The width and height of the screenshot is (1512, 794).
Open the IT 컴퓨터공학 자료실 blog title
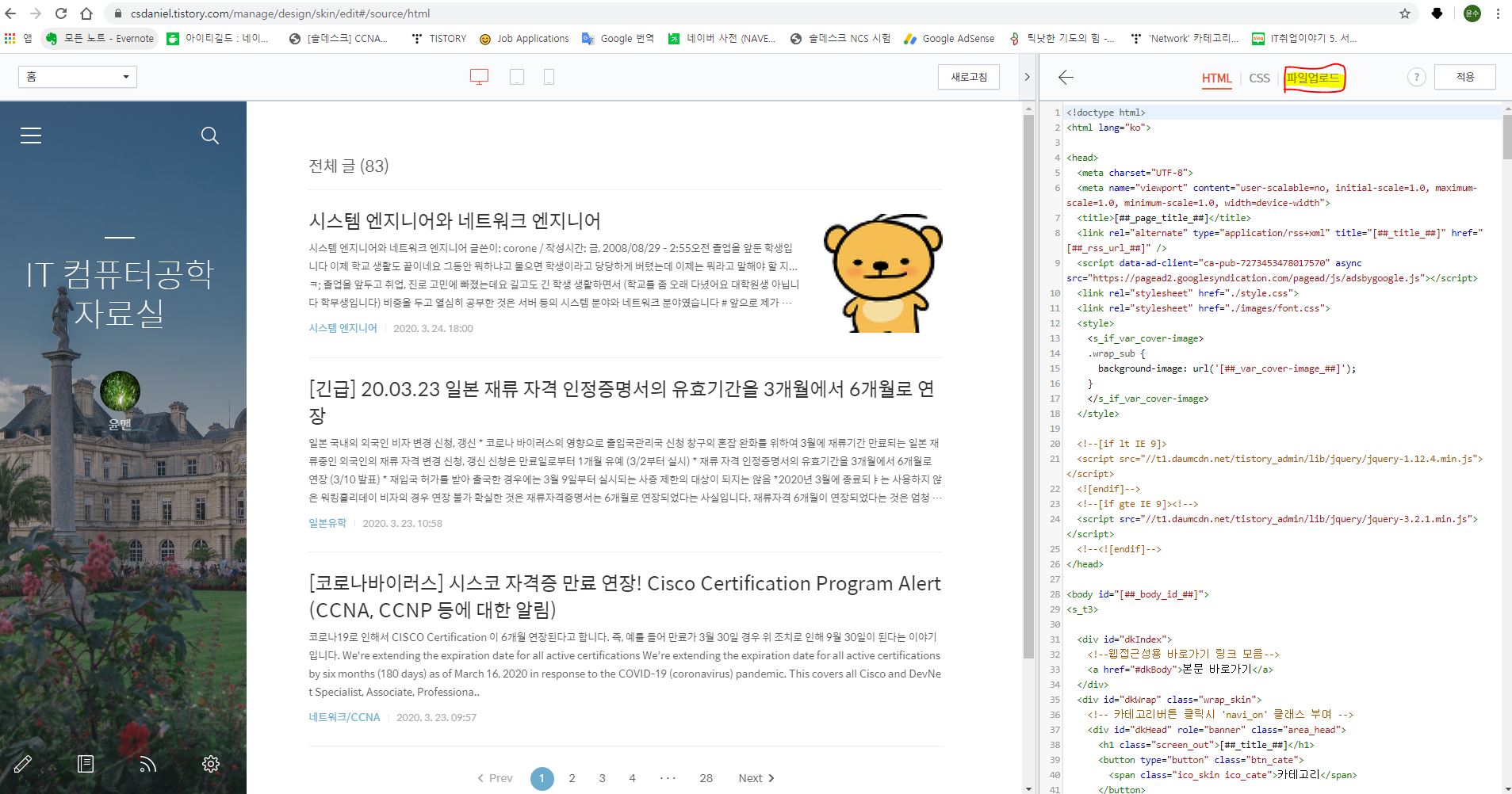120,292
